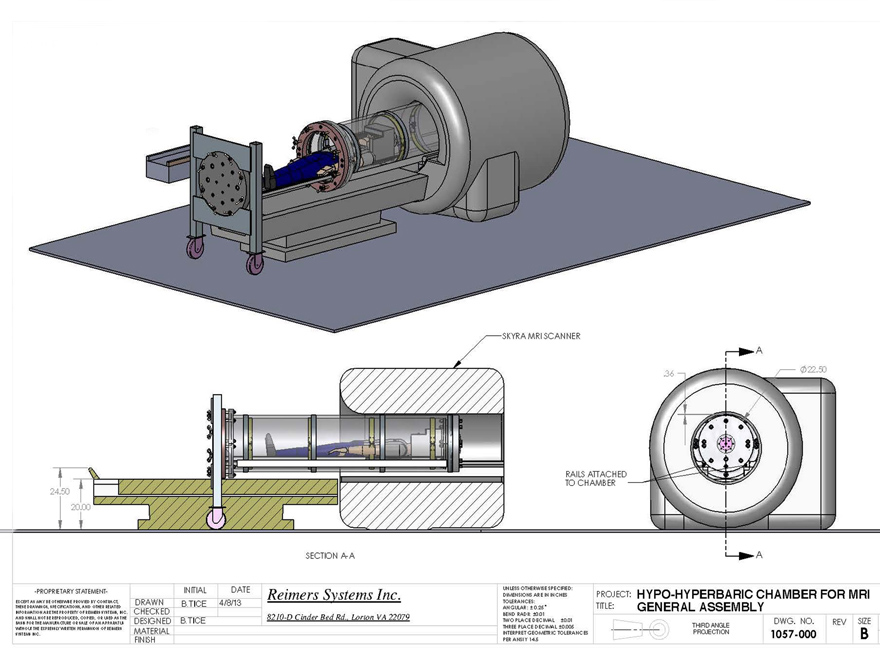Click the diameter 22.50 dimension callout
Image resolution: width=880 pixels, height=660 pixels.
pos(812,368)
